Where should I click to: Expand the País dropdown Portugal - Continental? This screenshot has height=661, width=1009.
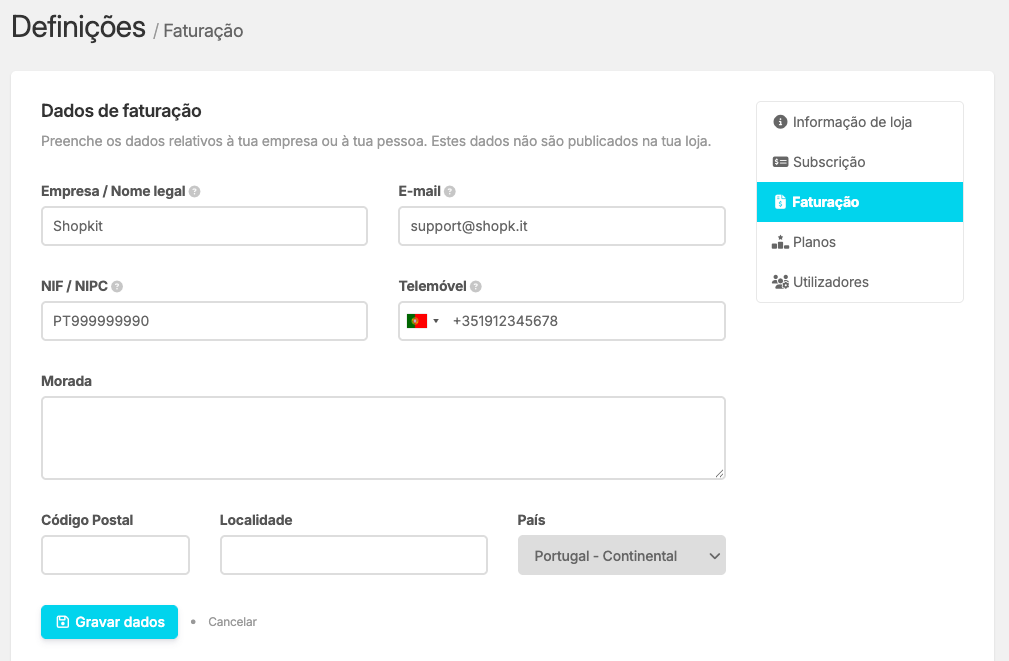pyautogui.click(x=621, y=556)
